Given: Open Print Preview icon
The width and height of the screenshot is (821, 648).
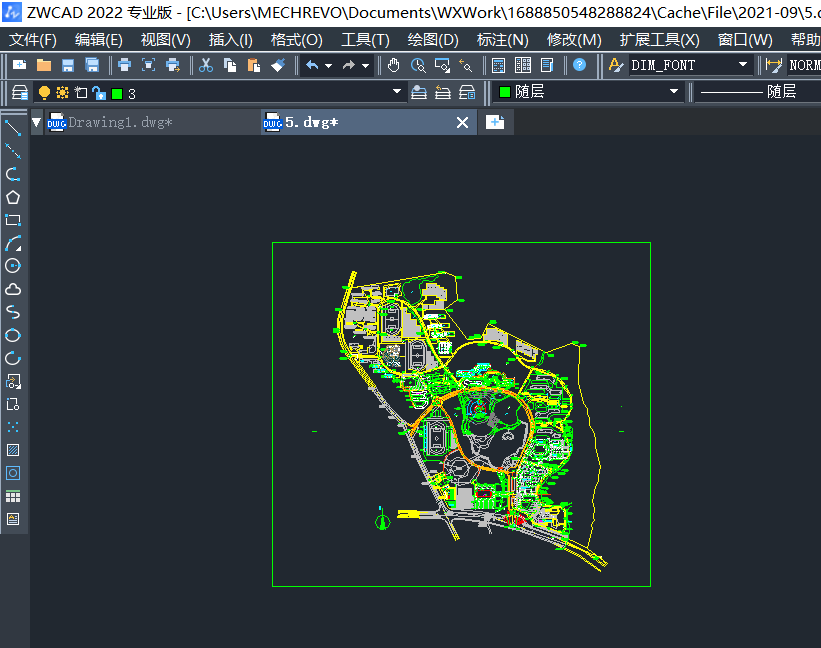Looking at the screenshot, I should (x=149, y=65).
